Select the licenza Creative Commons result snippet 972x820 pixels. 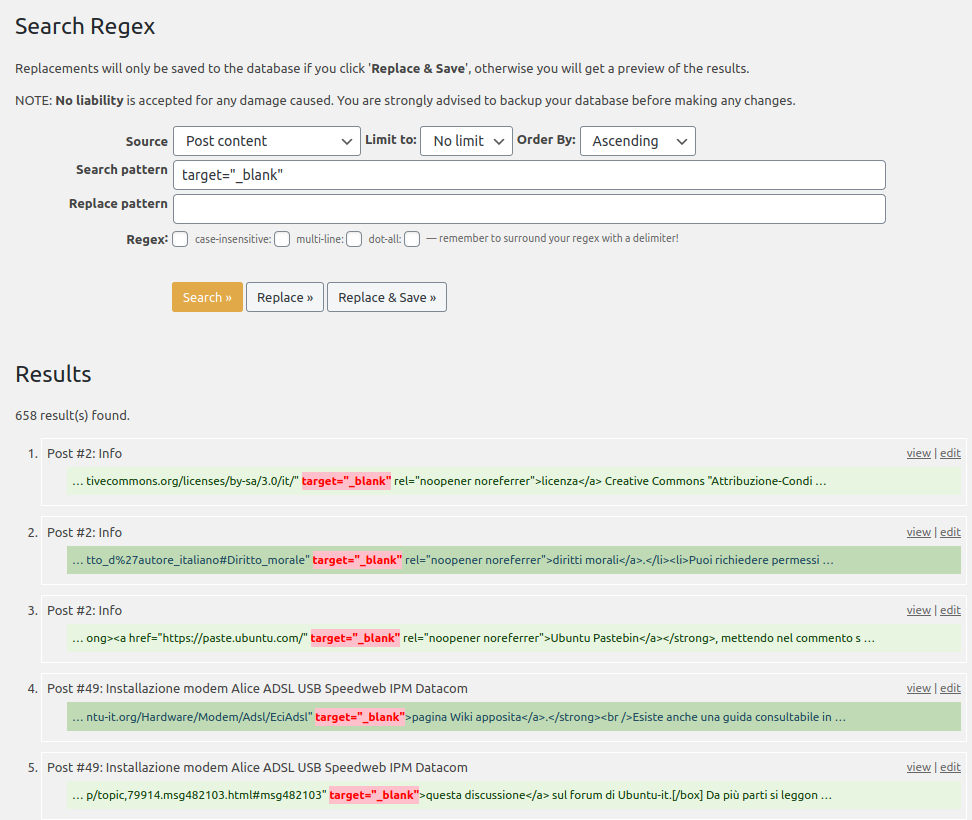click(x=514, y=481)
